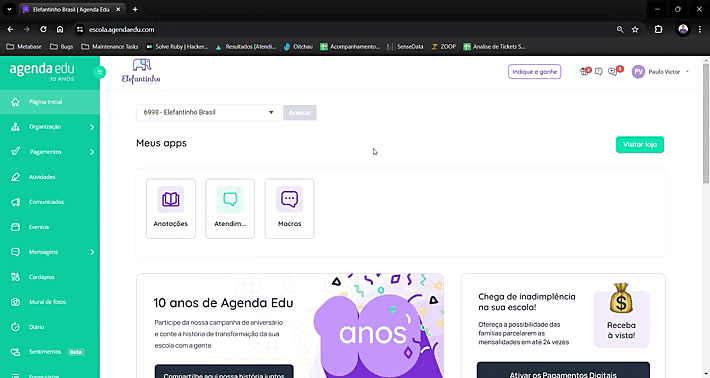Click Ativar os Pagamentos Digitais button
The width and height of the screenshot is (710, 378).
pos(563,371)
